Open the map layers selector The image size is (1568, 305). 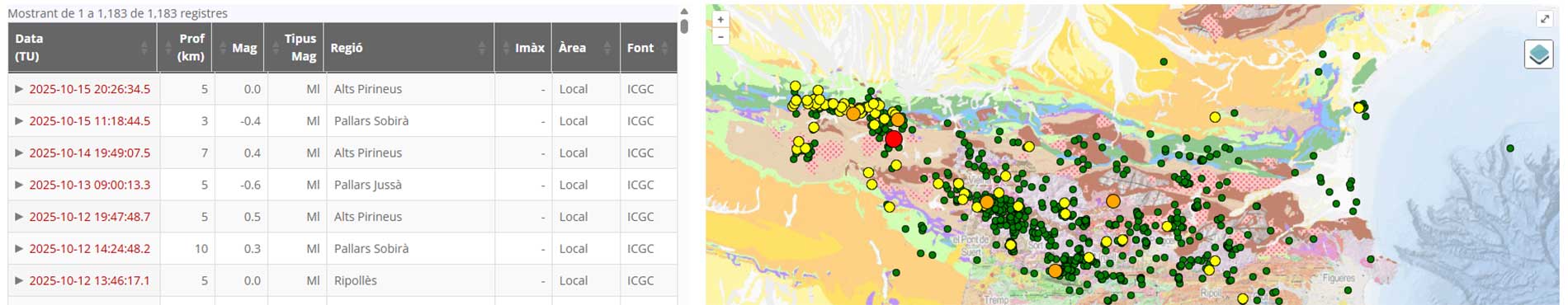point(1538,55)
